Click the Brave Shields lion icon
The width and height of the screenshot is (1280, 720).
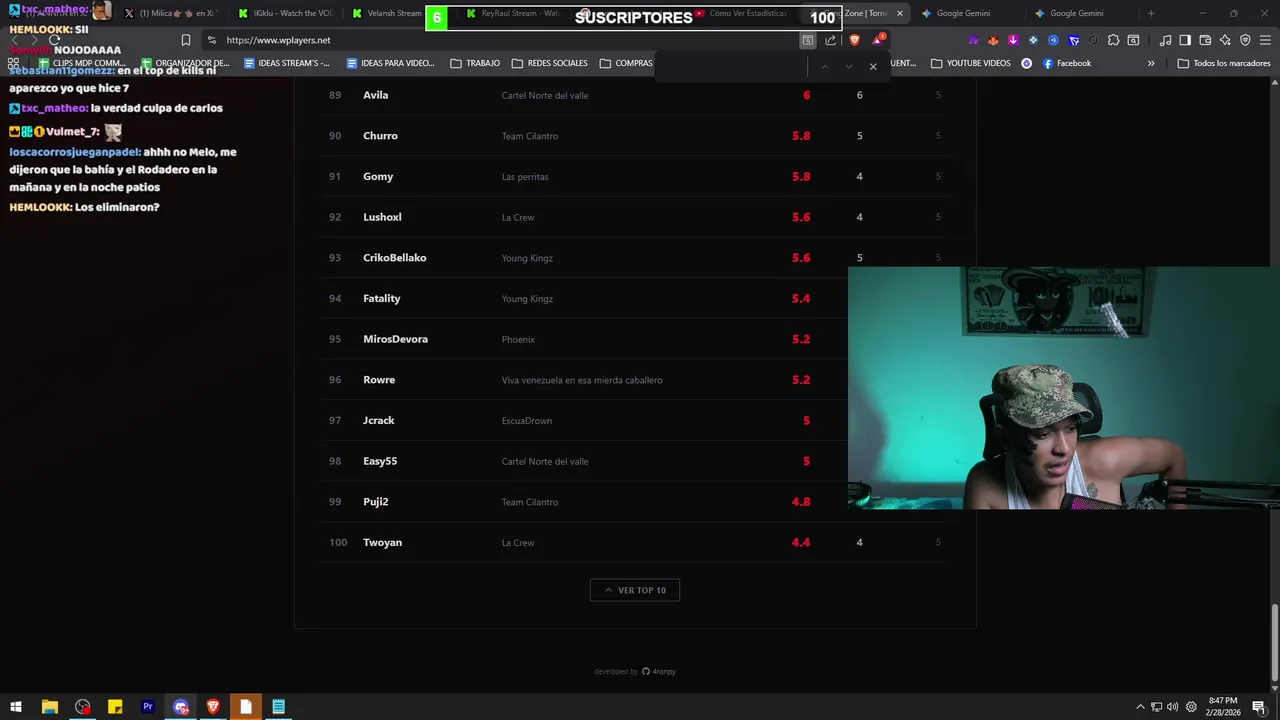tap(854, 40)
